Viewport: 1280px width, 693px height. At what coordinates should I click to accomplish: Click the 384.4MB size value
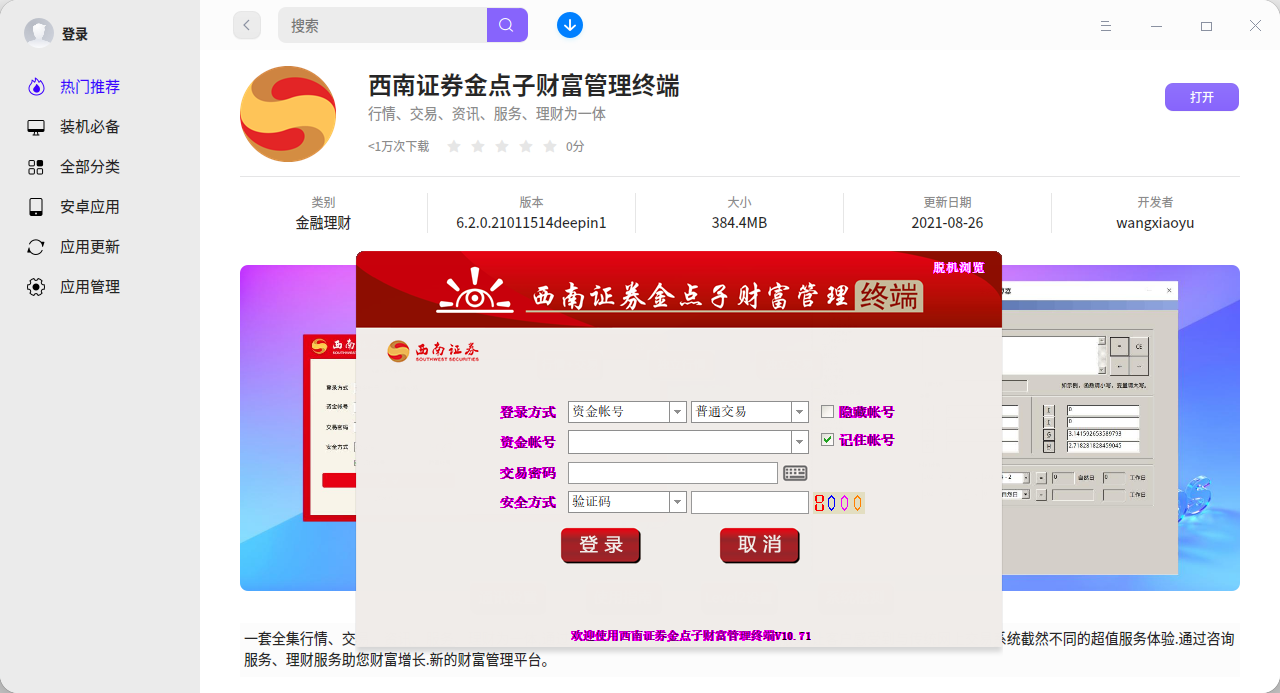tap(739, 223)
